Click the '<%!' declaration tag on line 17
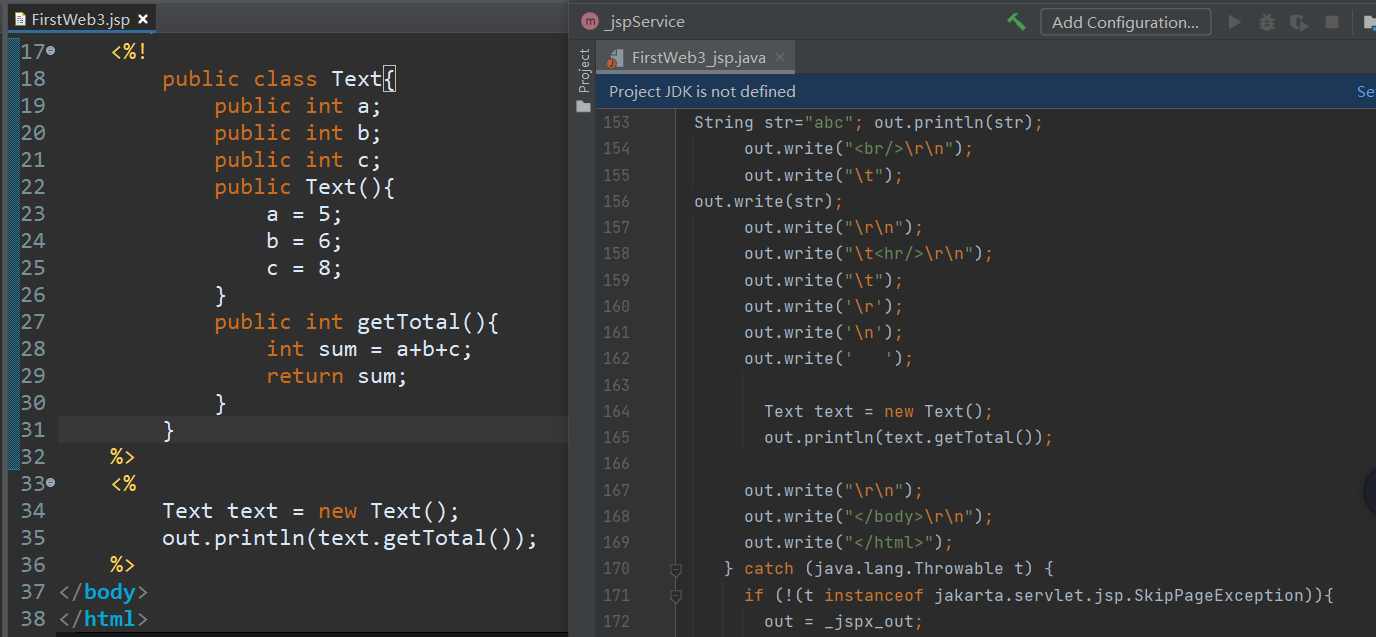The height and width of the screenshot is (637, 1376). [x=129, y=52]
